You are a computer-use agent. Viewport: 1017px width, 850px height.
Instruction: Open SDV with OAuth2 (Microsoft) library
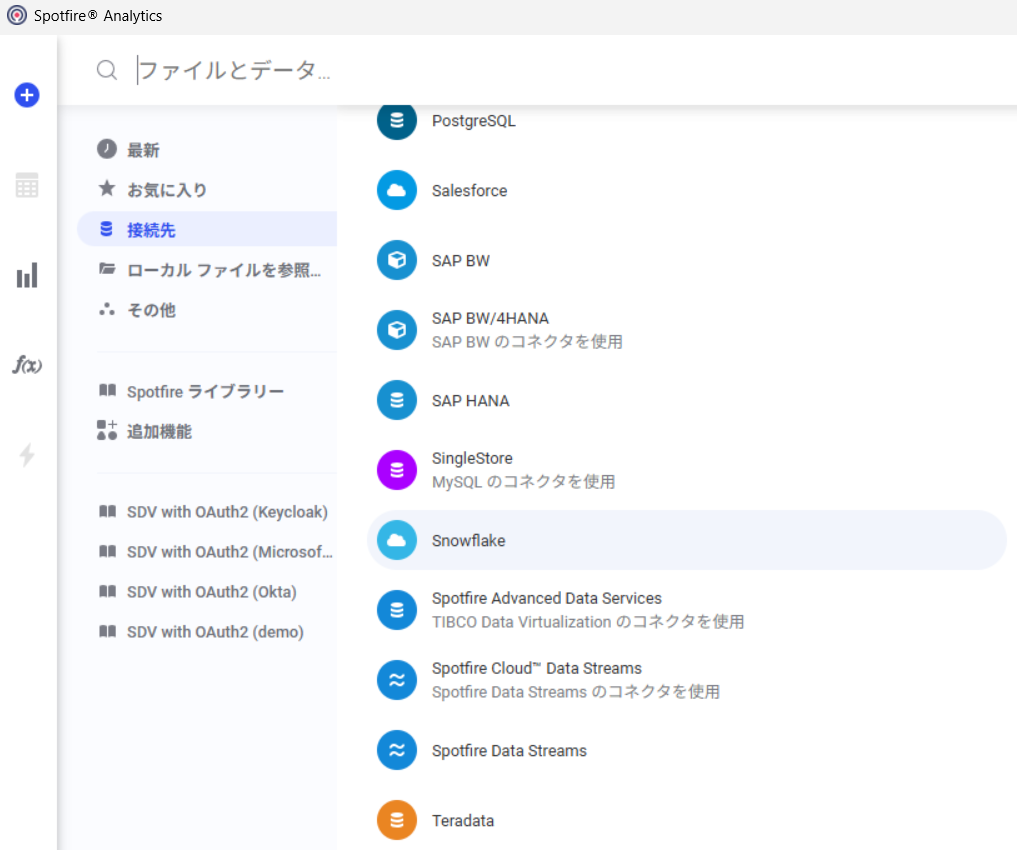(x=207, y=552)
